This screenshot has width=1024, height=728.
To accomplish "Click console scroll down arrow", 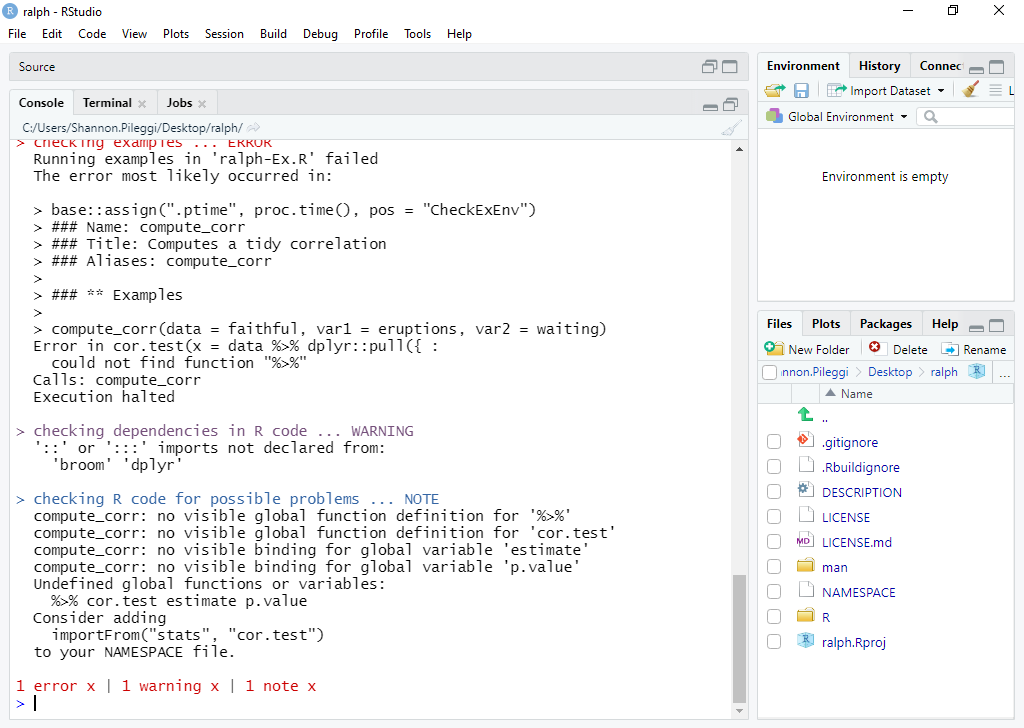I will click(739, 711).
